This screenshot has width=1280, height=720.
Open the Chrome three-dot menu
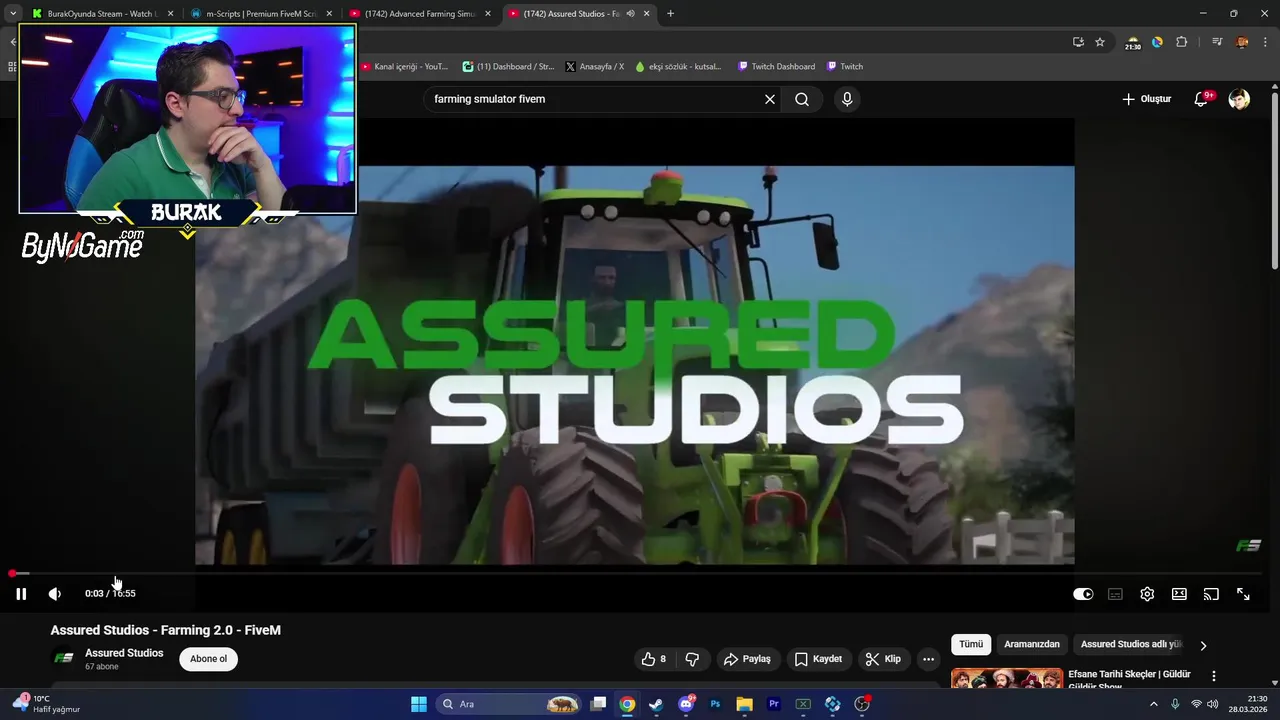click(1265, 42)
